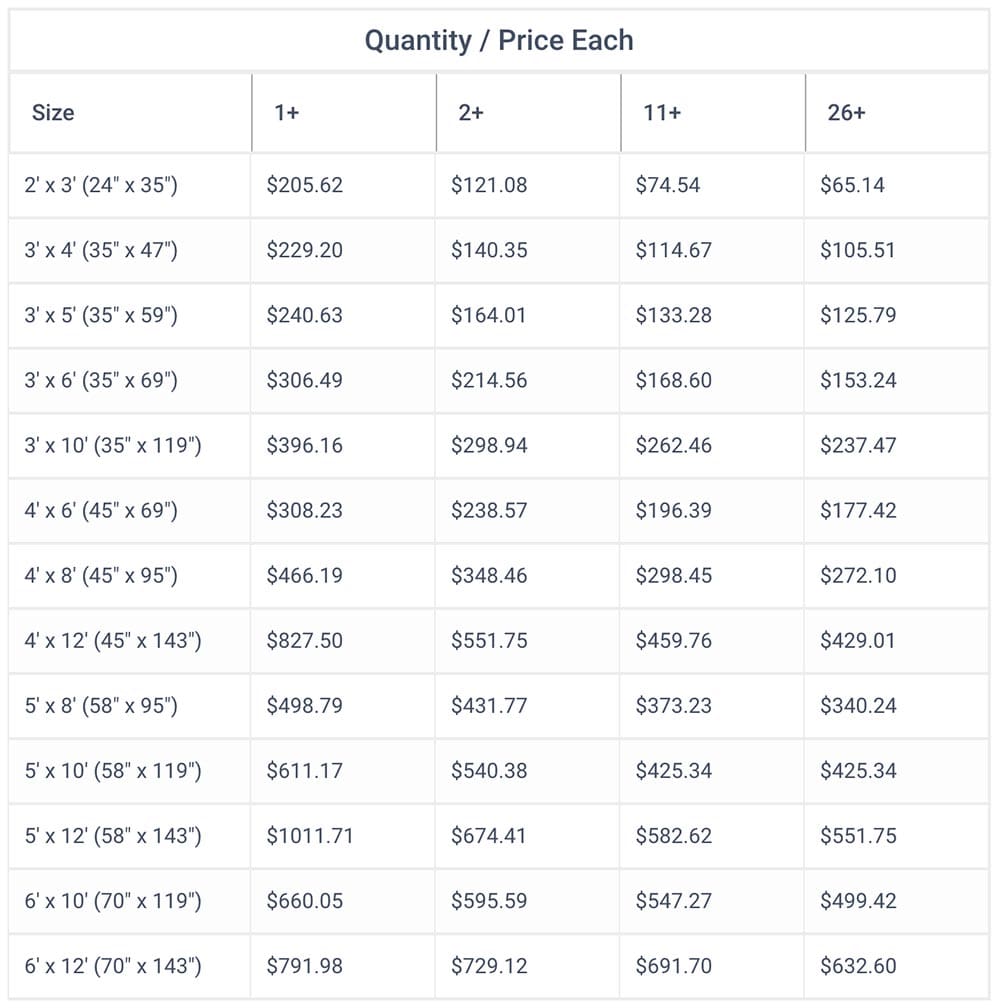Click the $164.01 price cell
Image resolution: width=1000 pixels, height=1008 pixels.
[488, 315]
